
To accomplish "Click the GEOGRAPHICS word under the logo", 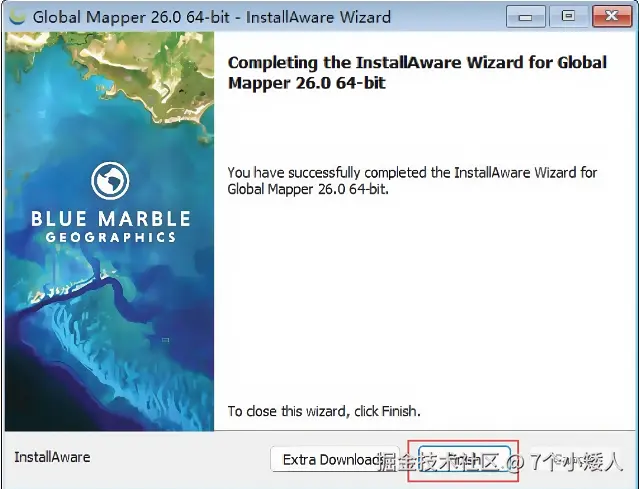I will coord(110,237).
